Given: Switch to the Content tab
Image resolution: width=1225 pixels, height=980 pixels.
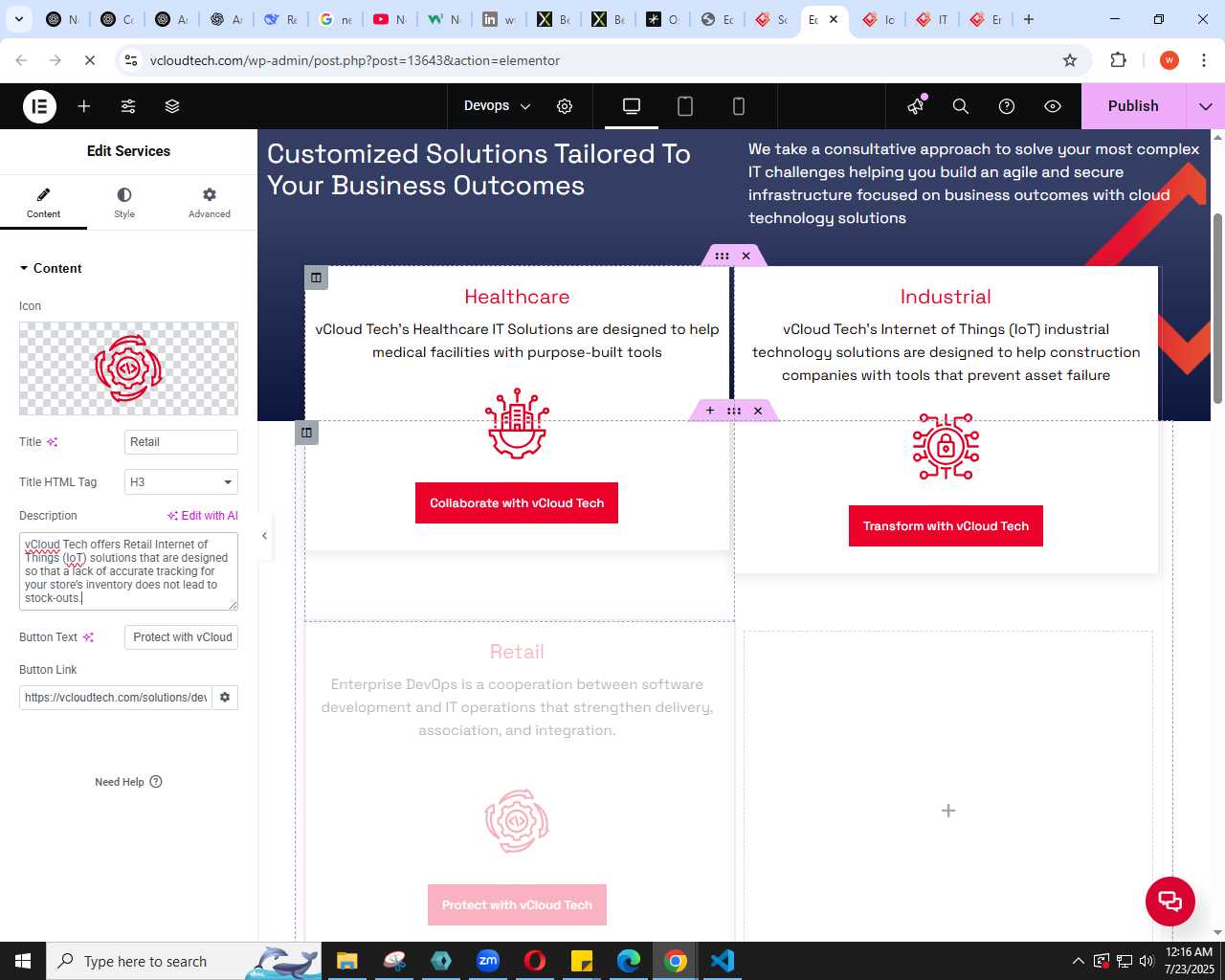Looking at the screenshot, I should coord(43,203).
